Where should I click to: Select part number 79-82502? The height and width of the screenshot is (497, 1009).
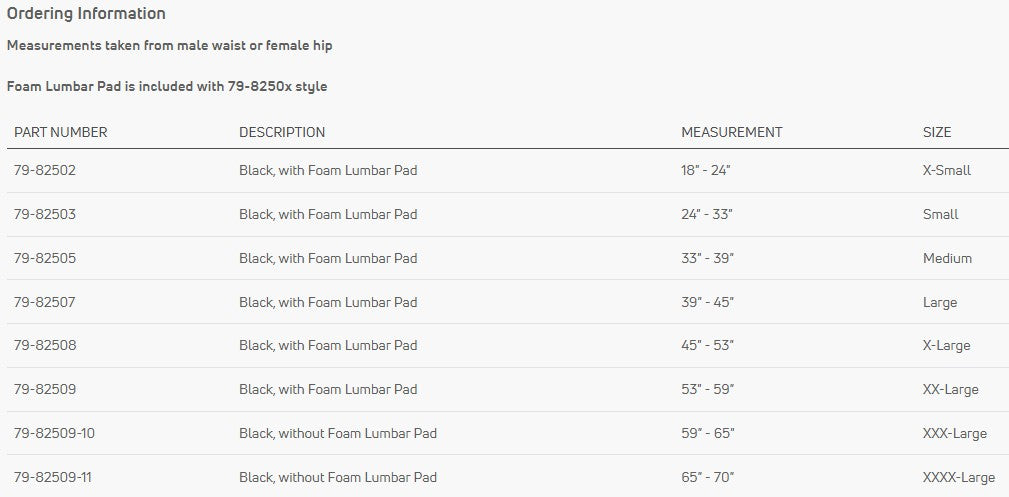[x=45, y=171]
